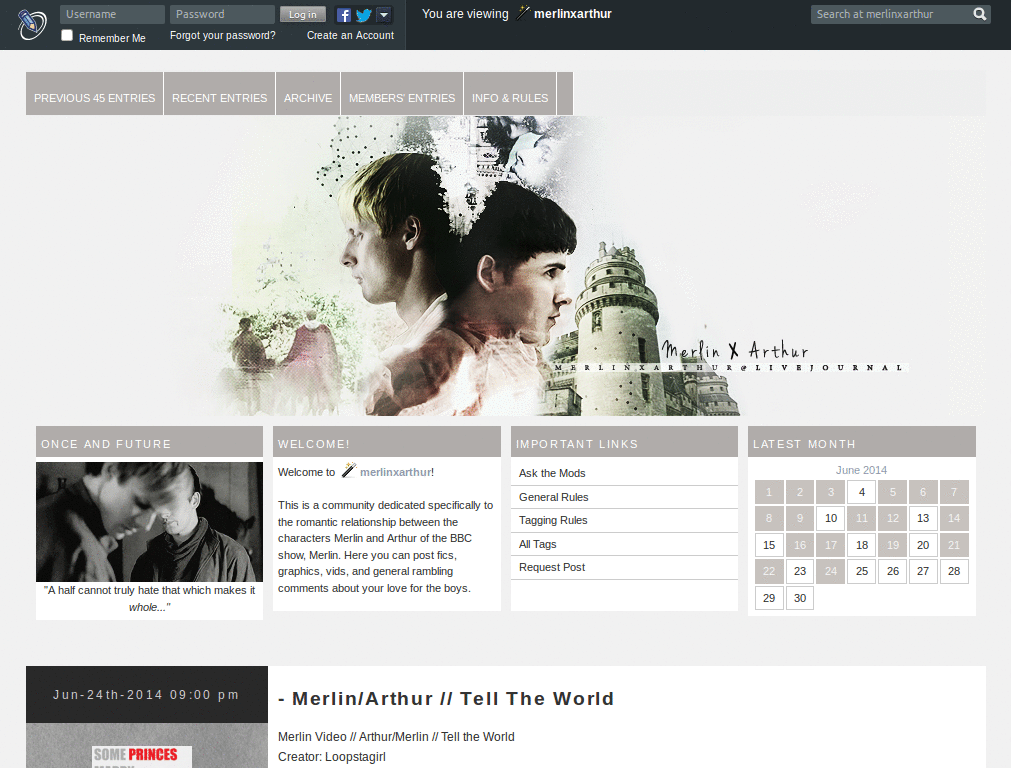
Task: Click the community icon in Welcome box
Action: 349,470
